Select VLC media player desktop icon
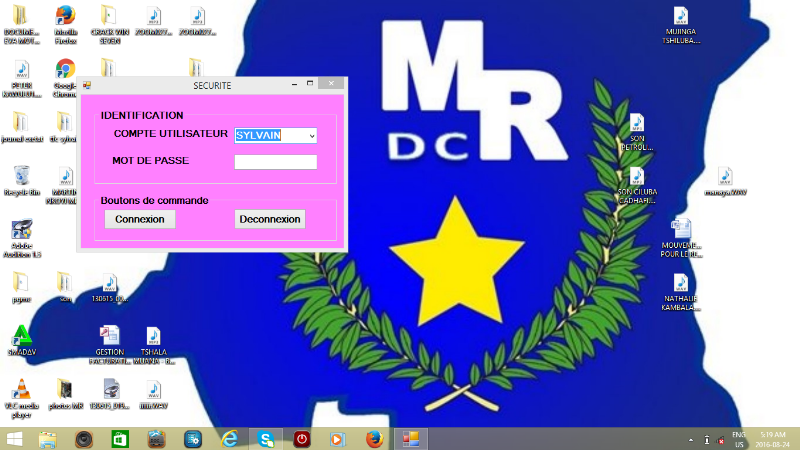The height and width of the screenshot is (450, 800). [20, 390]
